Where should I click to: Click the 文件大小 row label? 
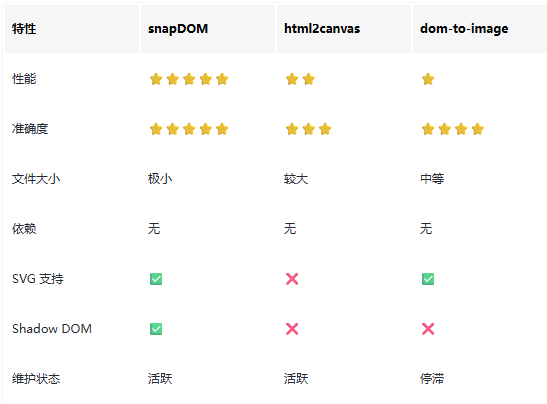[x=36, y=179]
